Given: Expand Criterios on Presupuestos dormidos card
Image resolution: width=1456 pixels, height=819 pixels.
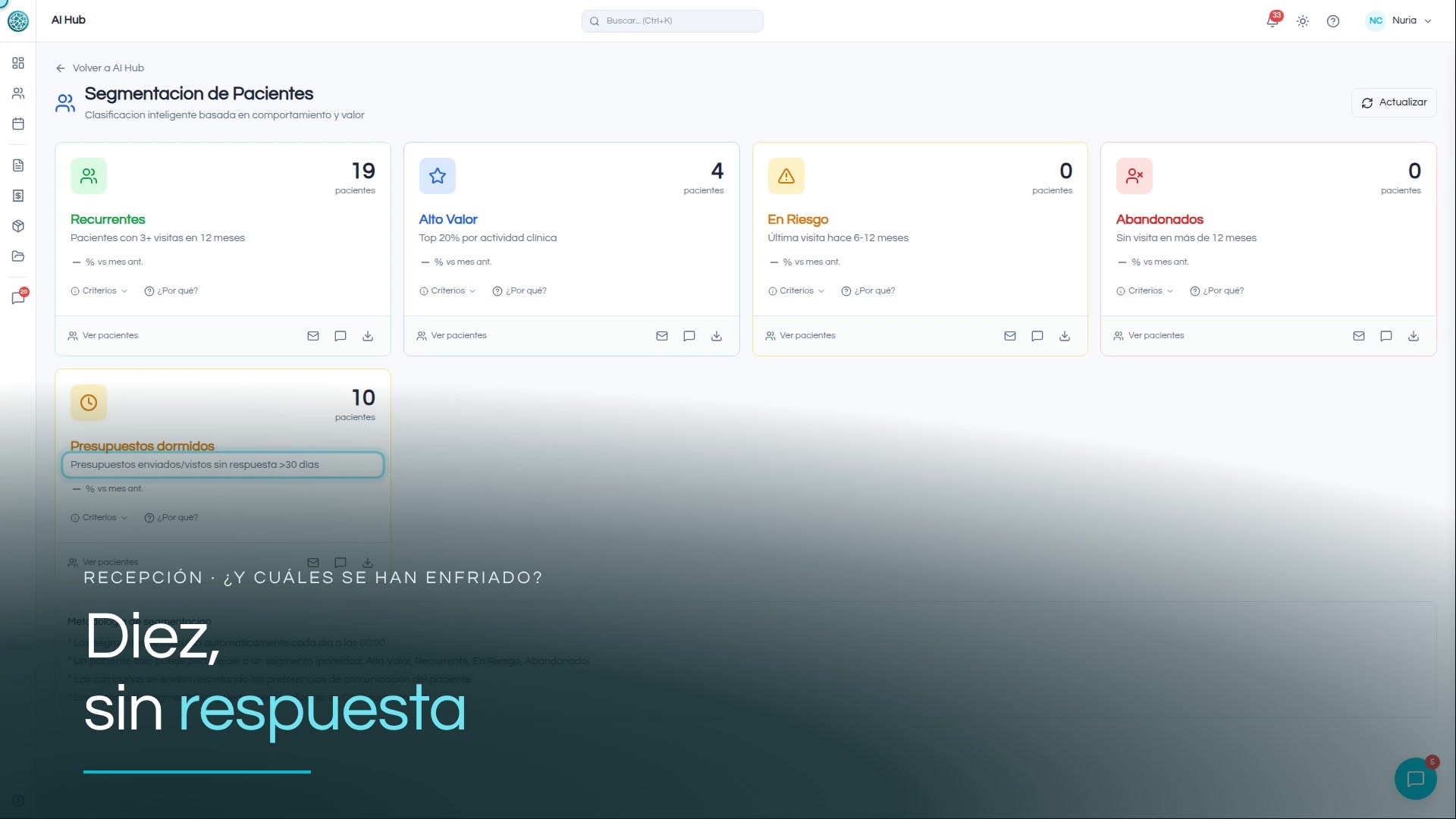Looking at the screenshot, I should pyautogui.click(x=99, y=517).
